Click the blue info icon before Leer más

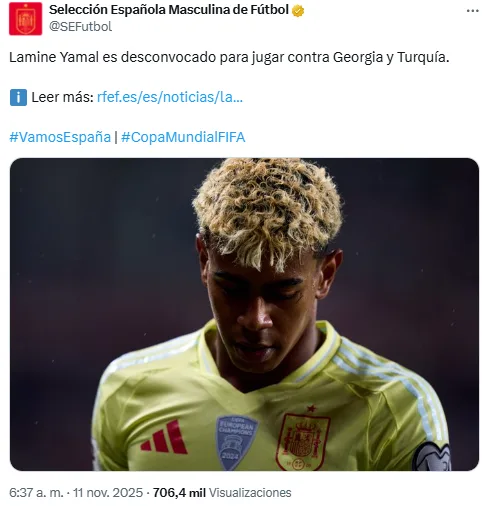[x=18, y=97]
